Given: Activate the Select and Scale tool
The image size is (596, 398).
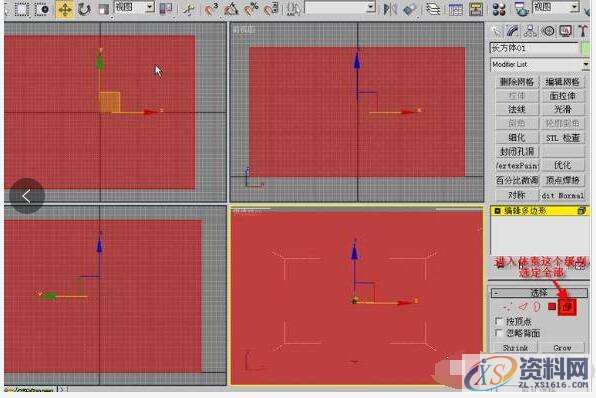Looking at the screenshot, I should (103, 9).
